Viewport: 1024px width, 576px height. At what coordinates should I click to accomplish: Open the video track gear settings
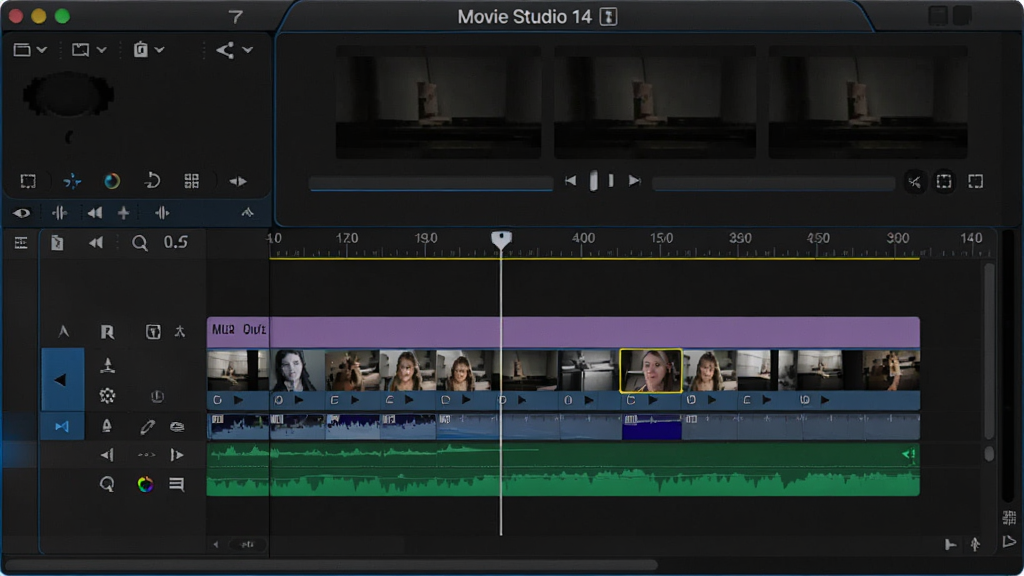click(107, 395)
